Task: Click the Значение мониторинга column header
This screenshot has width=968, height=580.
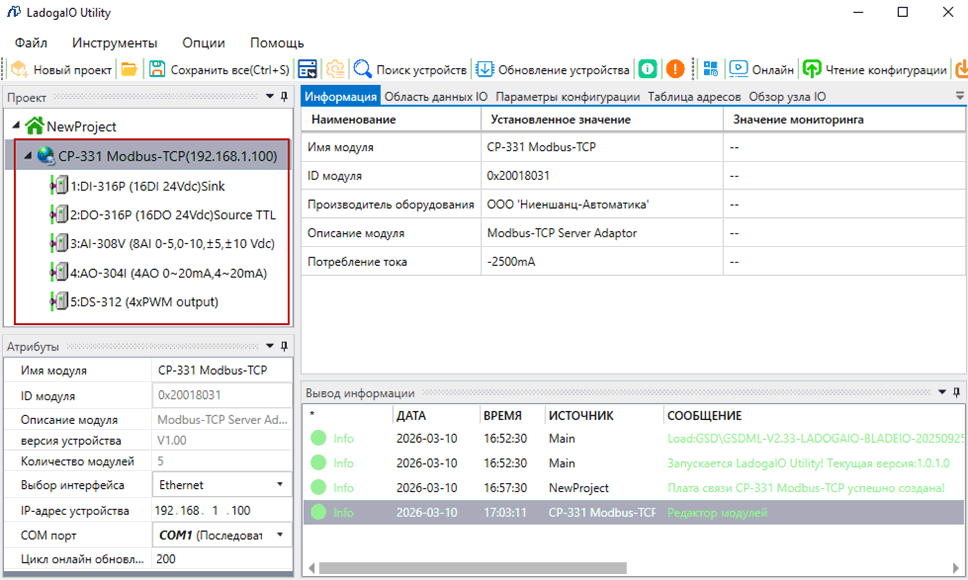Action: tap(844, 119)
